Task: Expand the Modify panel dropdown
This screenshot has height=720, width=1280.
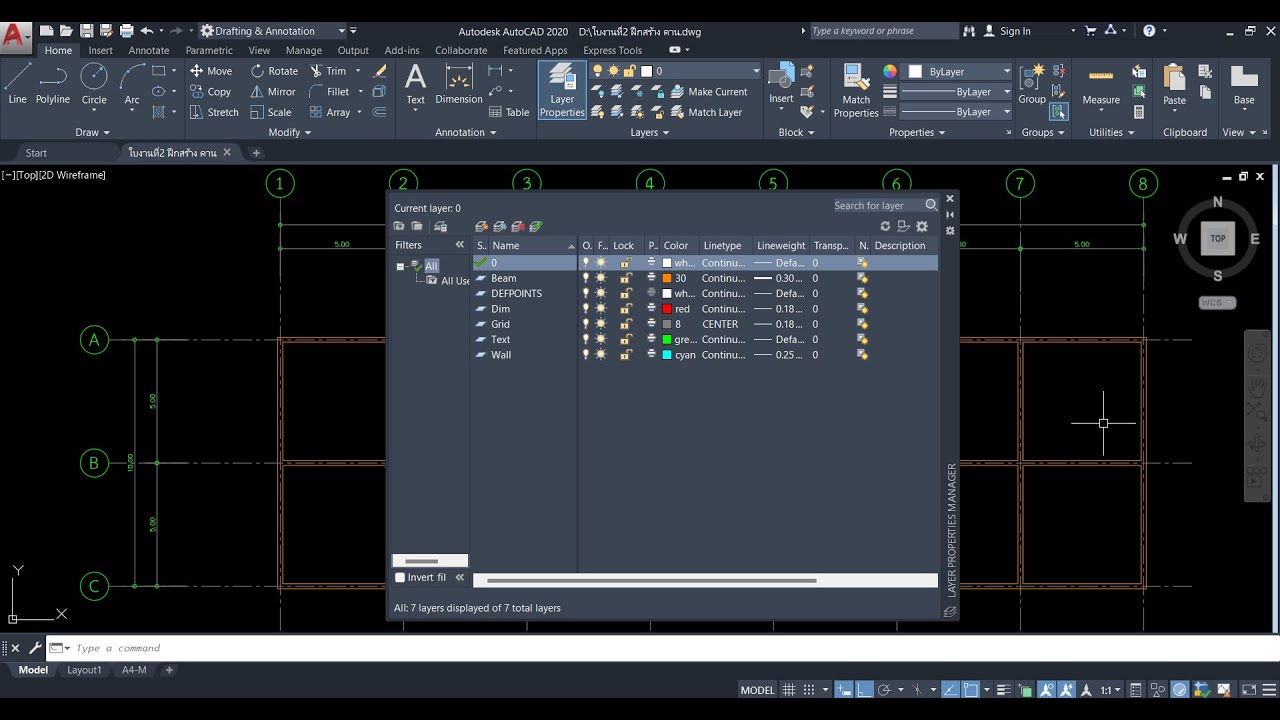Action: (x=290, y=132)
